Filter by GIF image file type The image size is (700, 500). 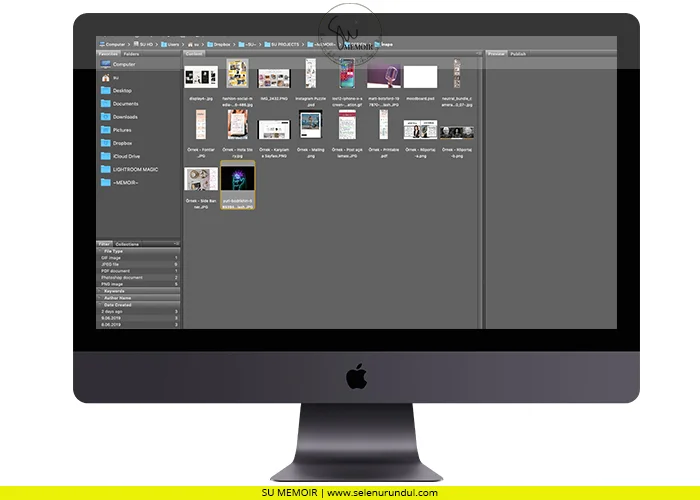[138, 258]
